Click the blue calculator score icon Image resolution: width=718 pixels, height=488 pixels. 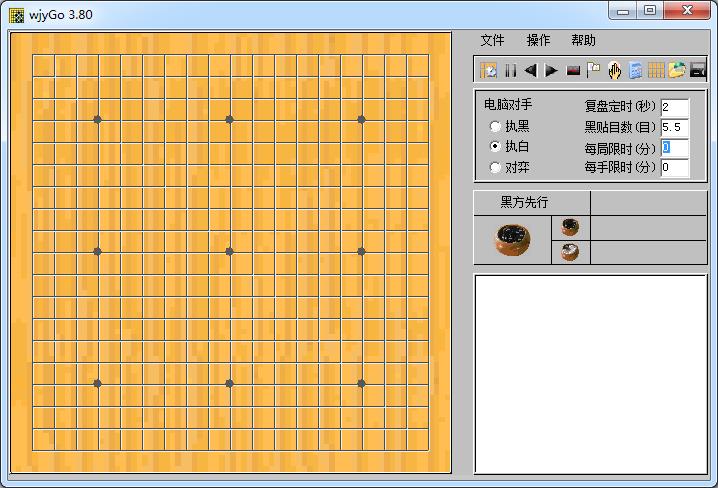[x=635, y=70]
